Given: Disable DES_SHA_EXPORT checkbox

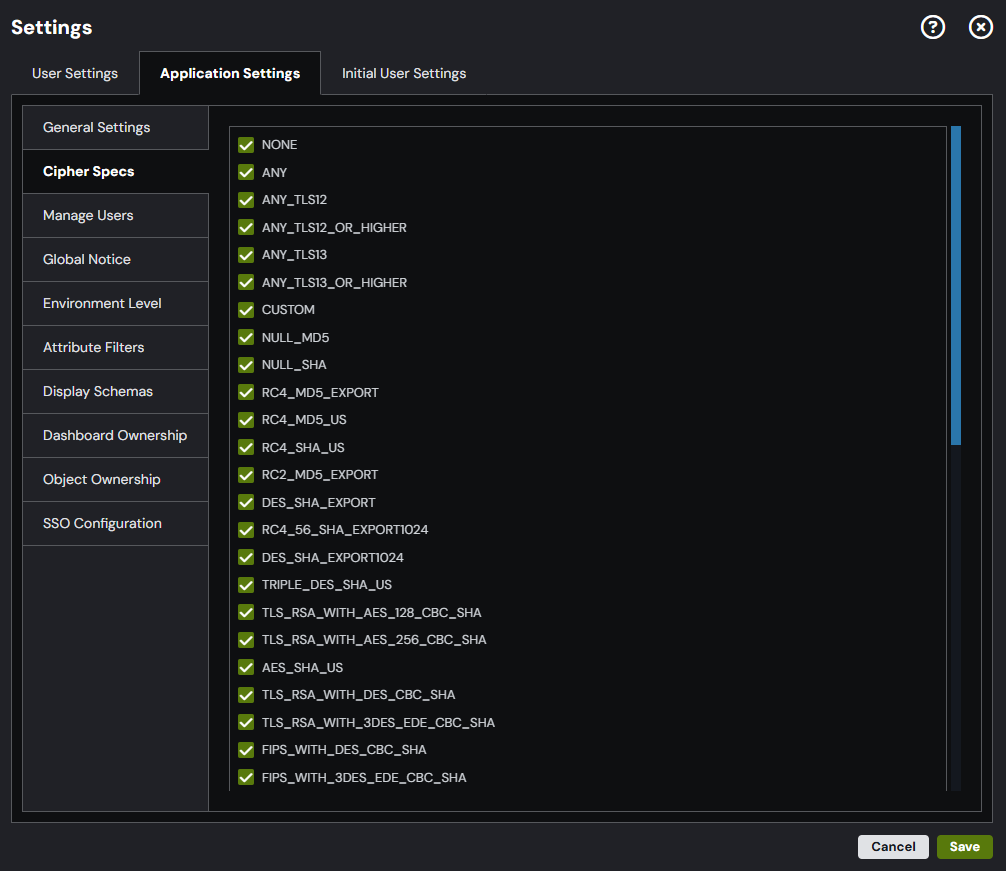Looking at the screenshot, I should [x=246, y=503].
